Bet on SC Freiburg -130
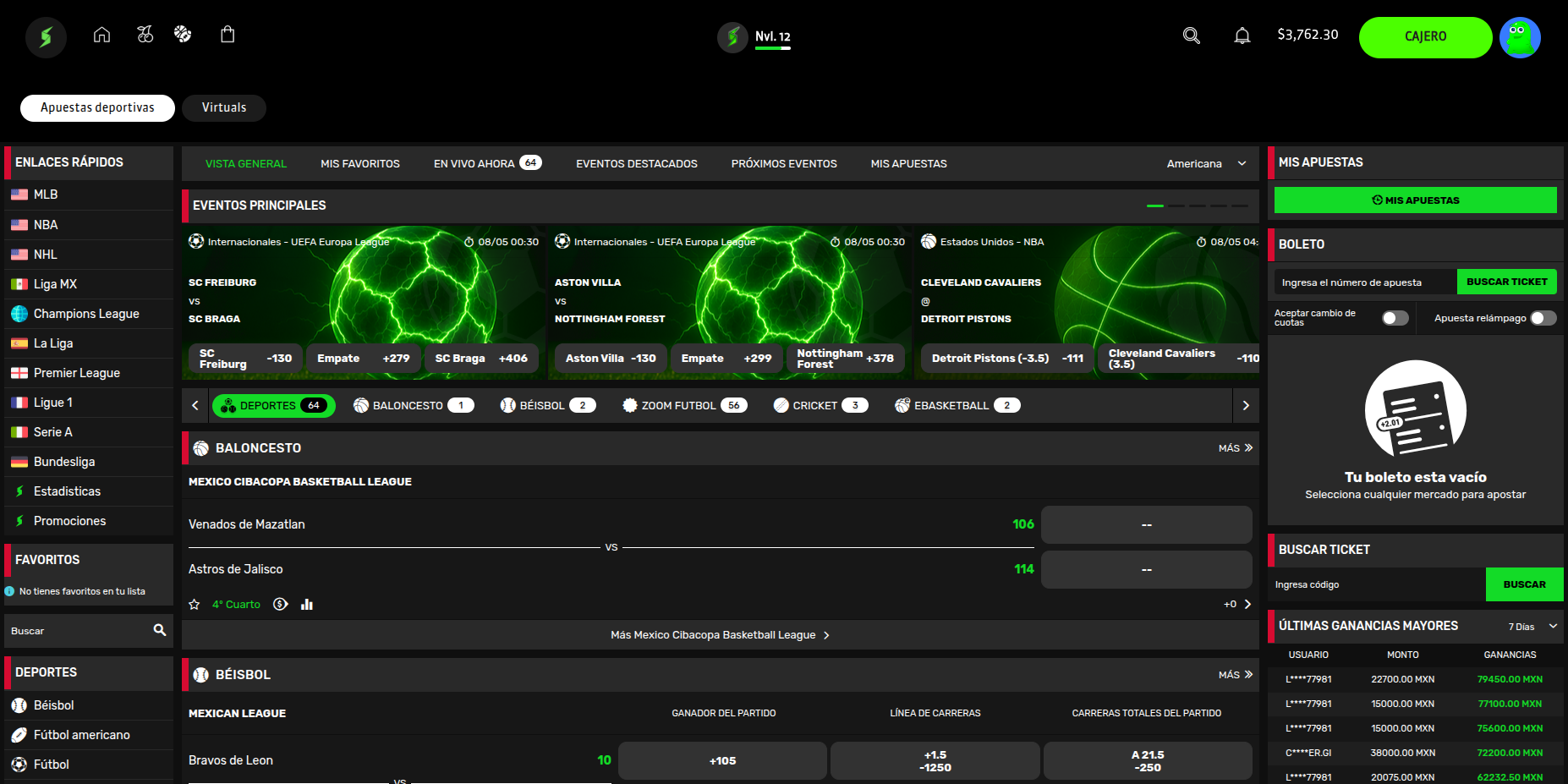1568x784 pixels. pyautogui.click(x=245, y=359)
